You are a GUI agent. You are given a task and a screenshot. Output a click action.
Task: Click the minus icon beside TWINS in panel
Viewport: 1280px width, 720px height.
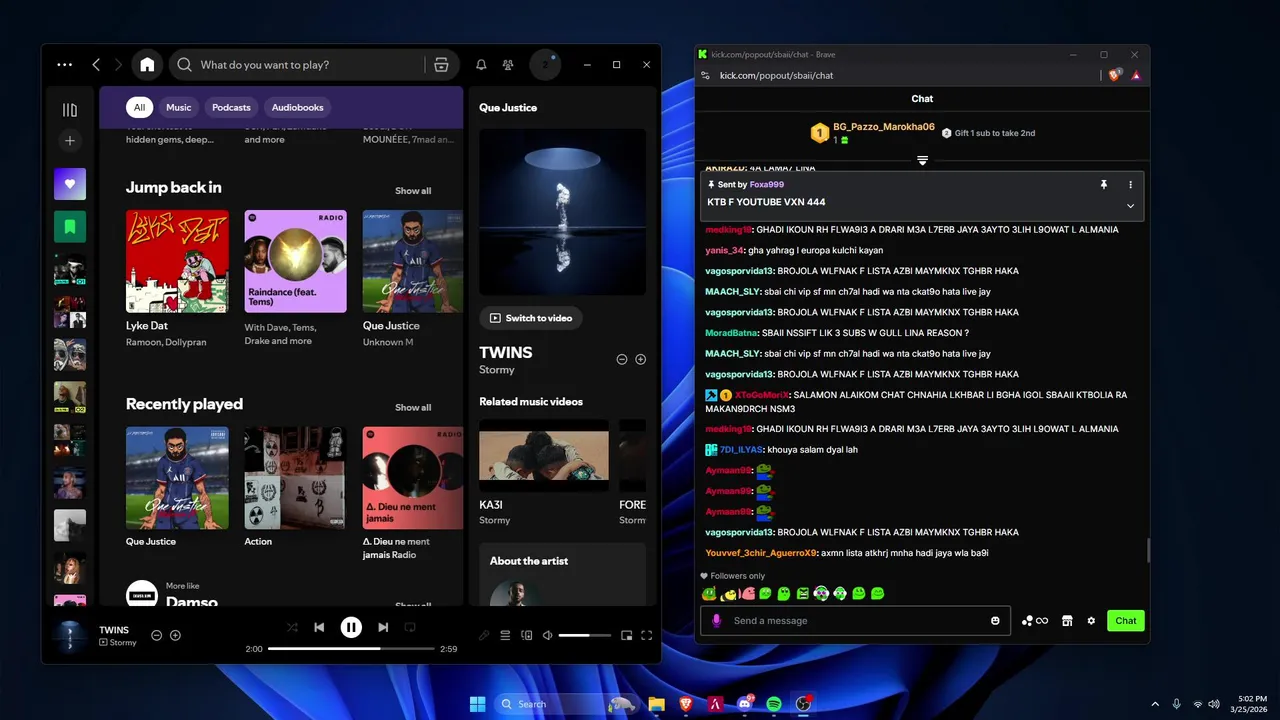(x=622, y=359)
